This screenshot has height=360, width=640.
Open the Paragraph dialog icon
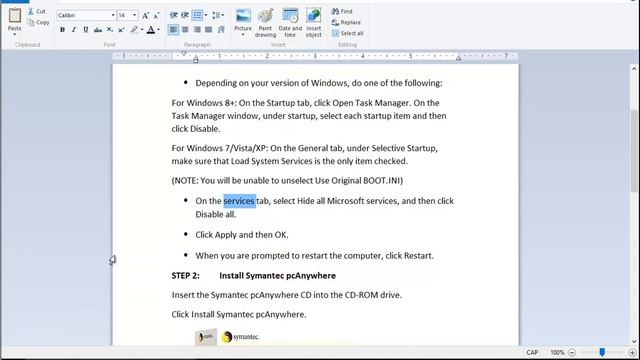coord(221,29)
